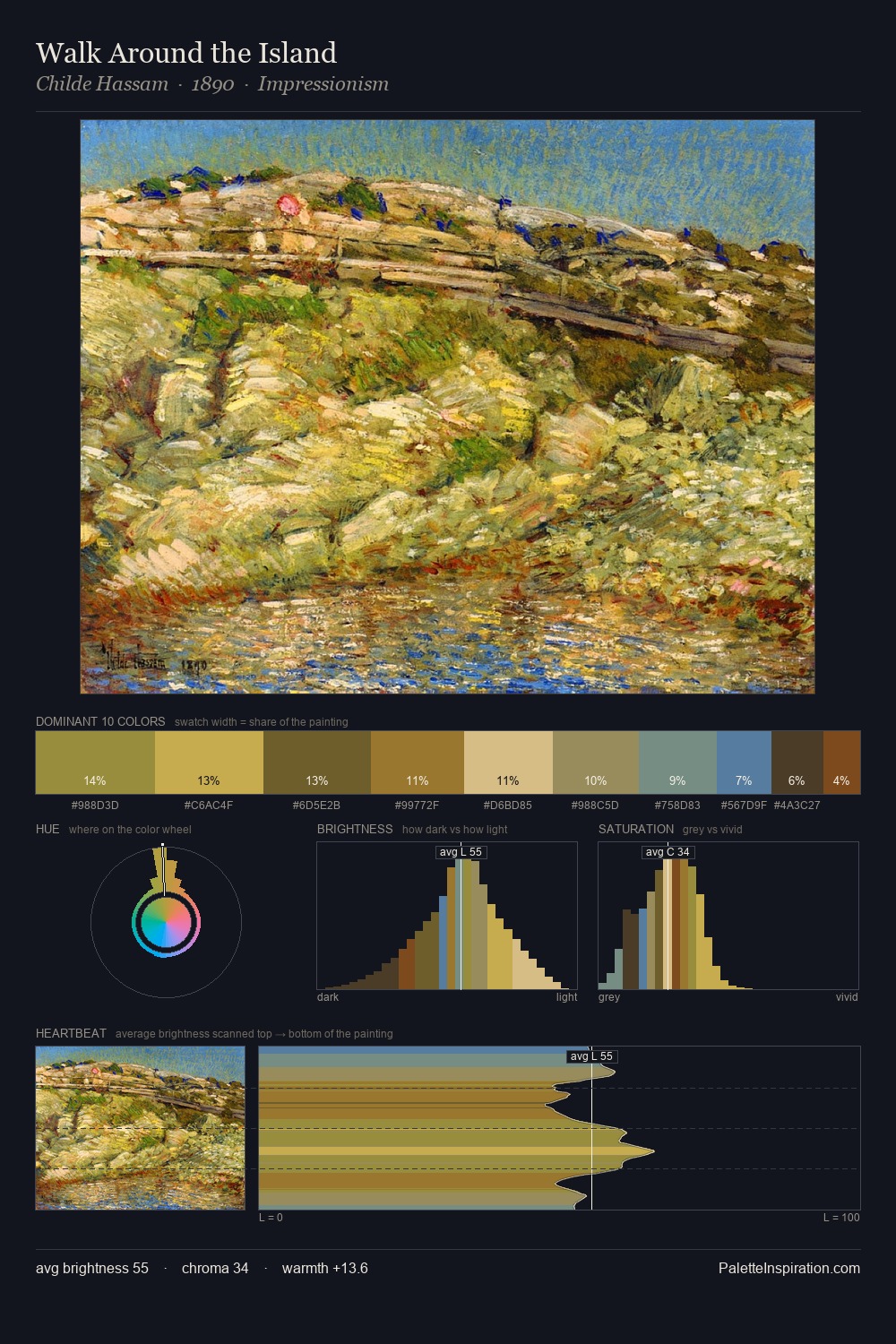This screenshot has width=896, height=1344.
Task: Click the khaki #988C5D swatch labeled 10%
Action: 596,762
